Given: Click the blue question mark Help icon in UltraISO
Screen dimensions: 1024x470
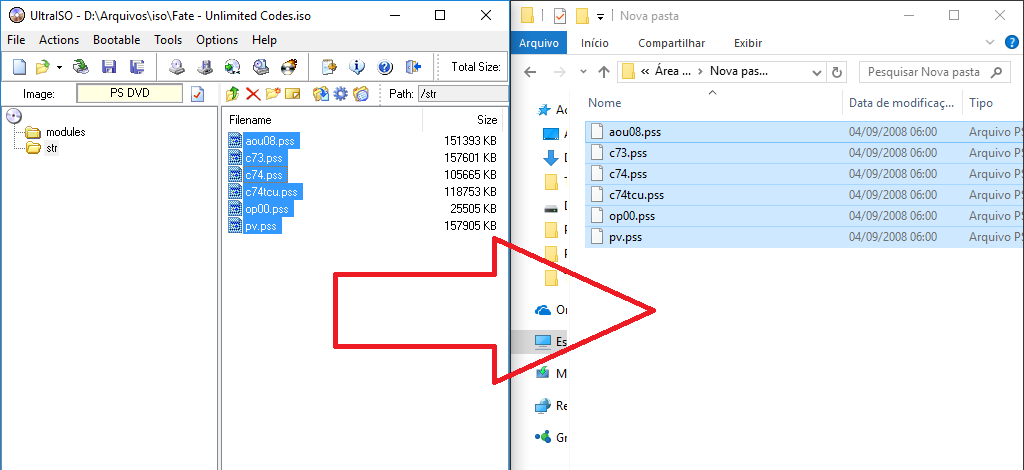Looking at the screenshot, I should tap(385, 67).
